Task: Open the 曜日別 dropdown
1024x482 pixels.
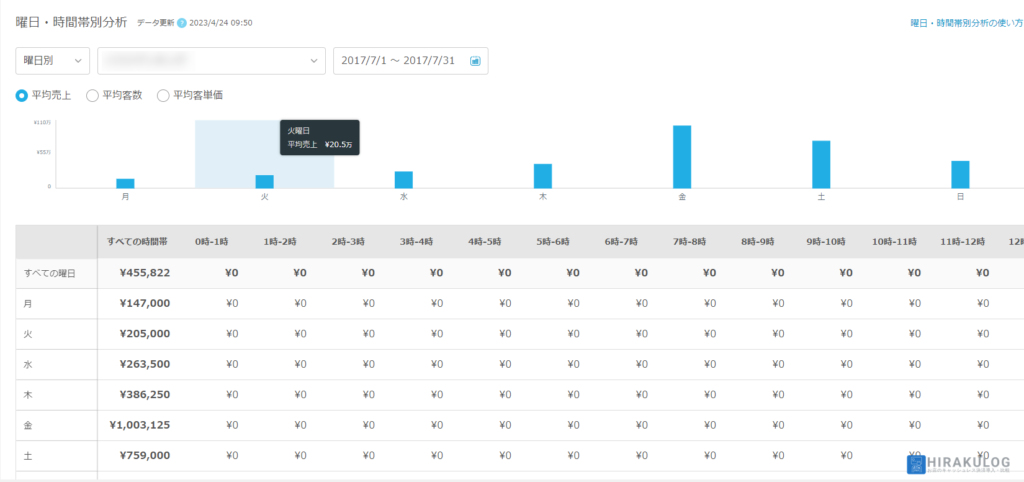Action: point(53,61)
